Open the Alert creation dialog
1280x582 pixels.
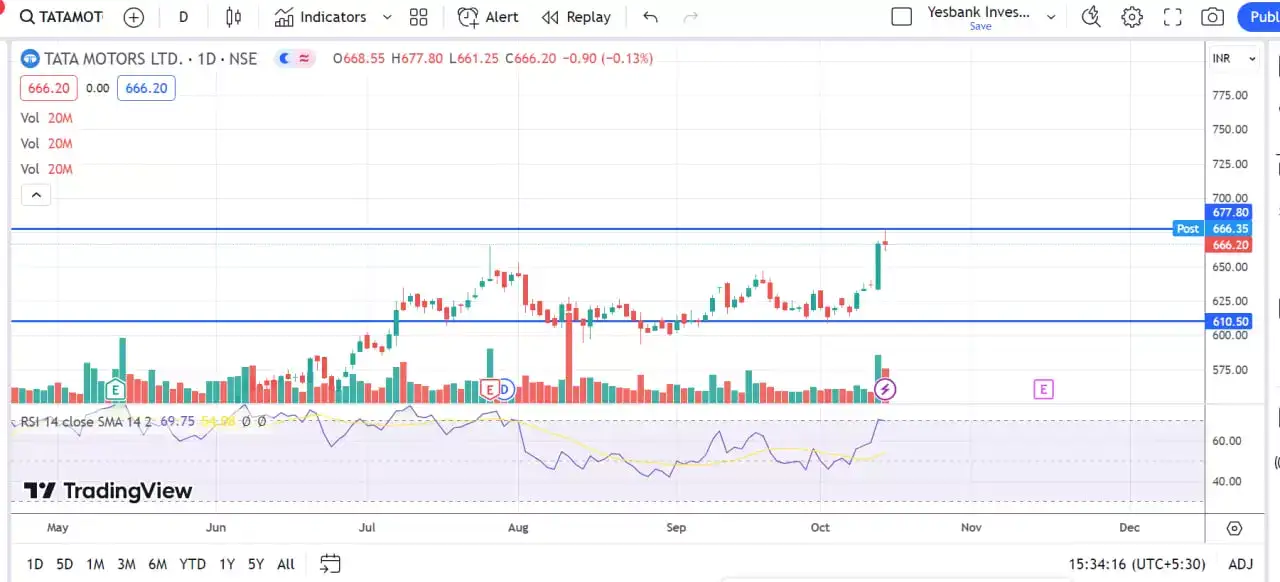point(487,17)
